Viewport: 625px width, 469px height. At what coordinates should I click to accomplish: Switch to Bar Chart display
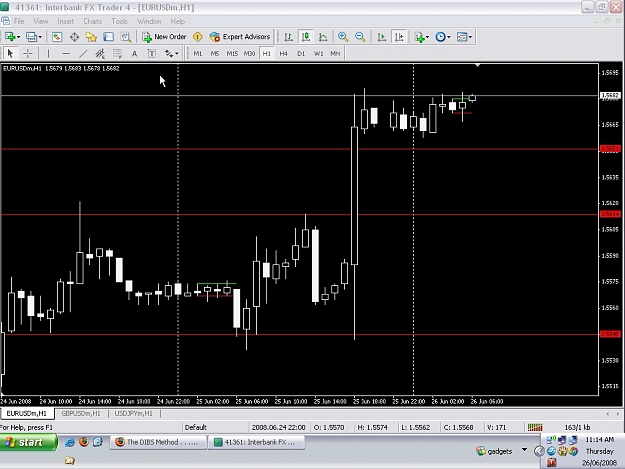[x=288, y=37]
